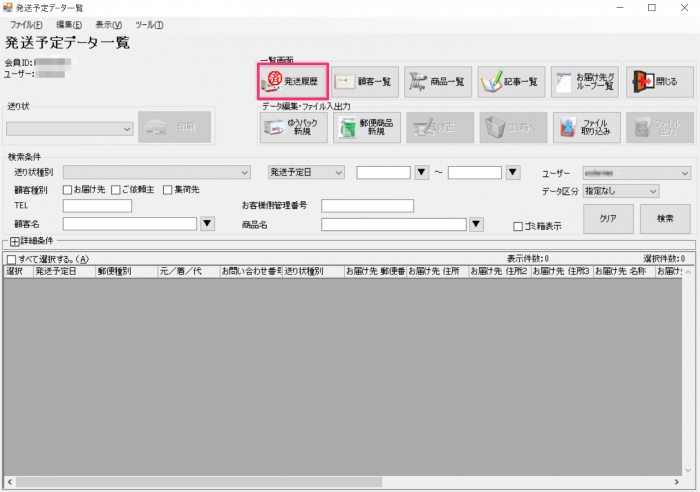This screenshot has width=700, height=492.
Task: Click ファイル出力 export button
Action: pyautogui.click(x=660, y=128)
